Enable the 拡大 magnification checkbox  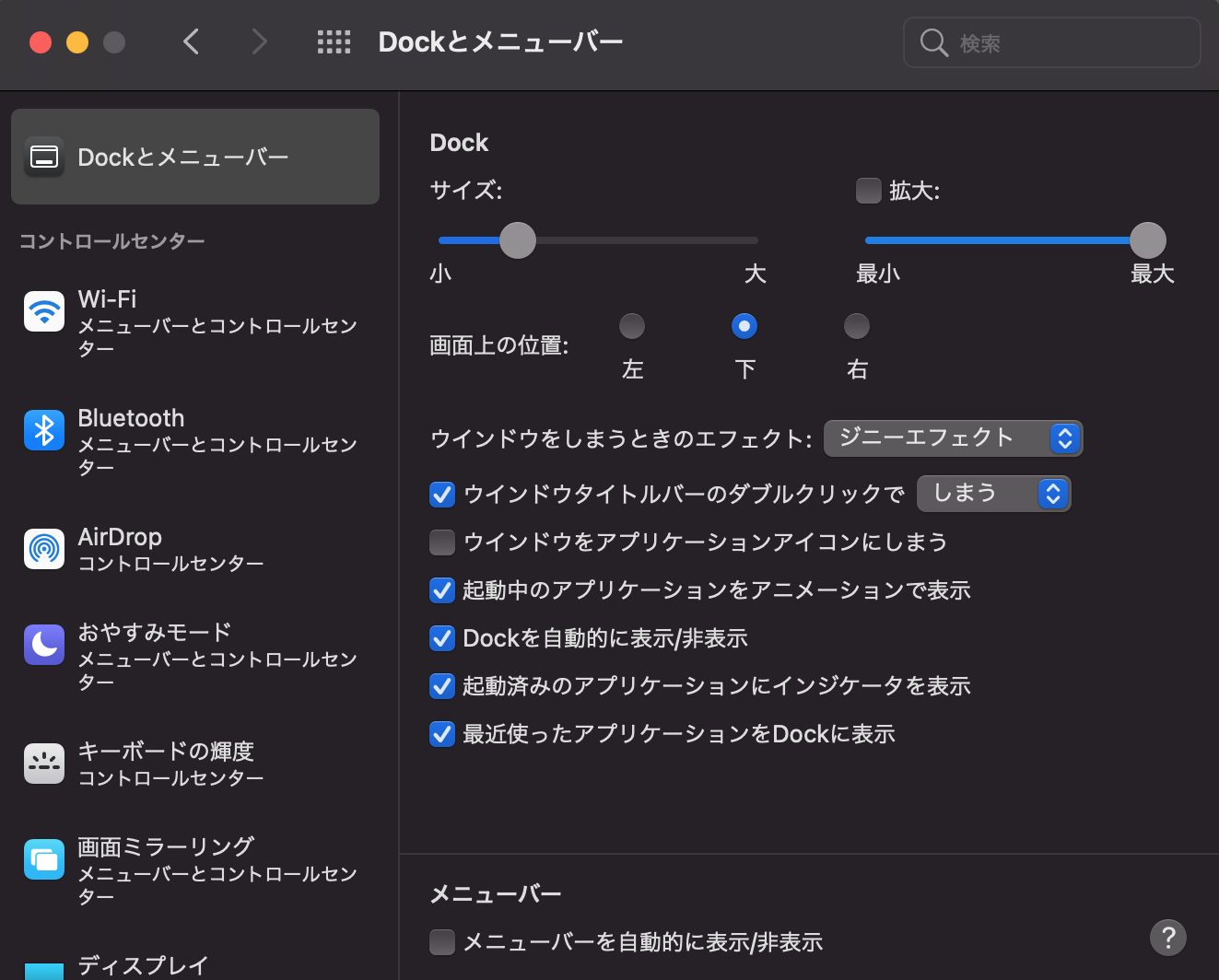pyautogui.click(x=869, y=191)
